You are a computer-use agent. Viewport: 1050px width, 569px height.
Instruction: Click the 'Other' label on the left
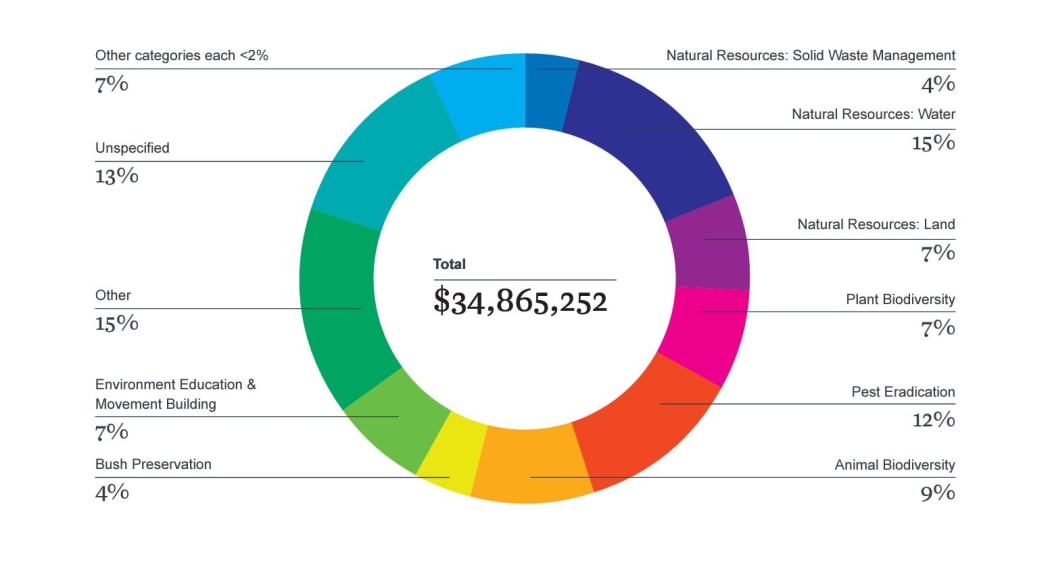pos(112,295)
